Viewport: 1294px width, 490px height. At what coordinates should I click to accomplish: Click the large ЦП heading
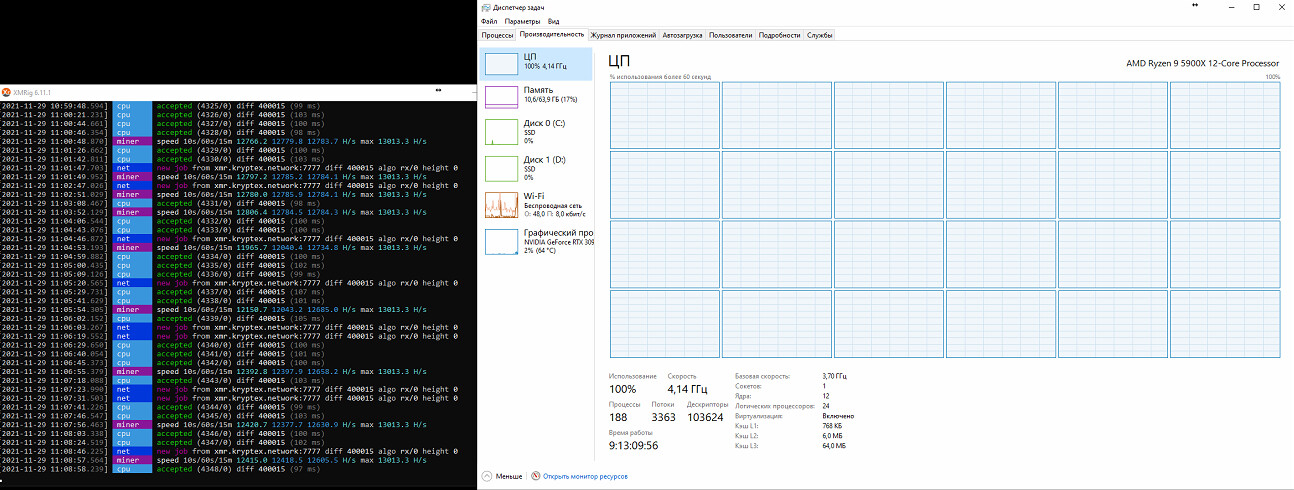[619, 62]
